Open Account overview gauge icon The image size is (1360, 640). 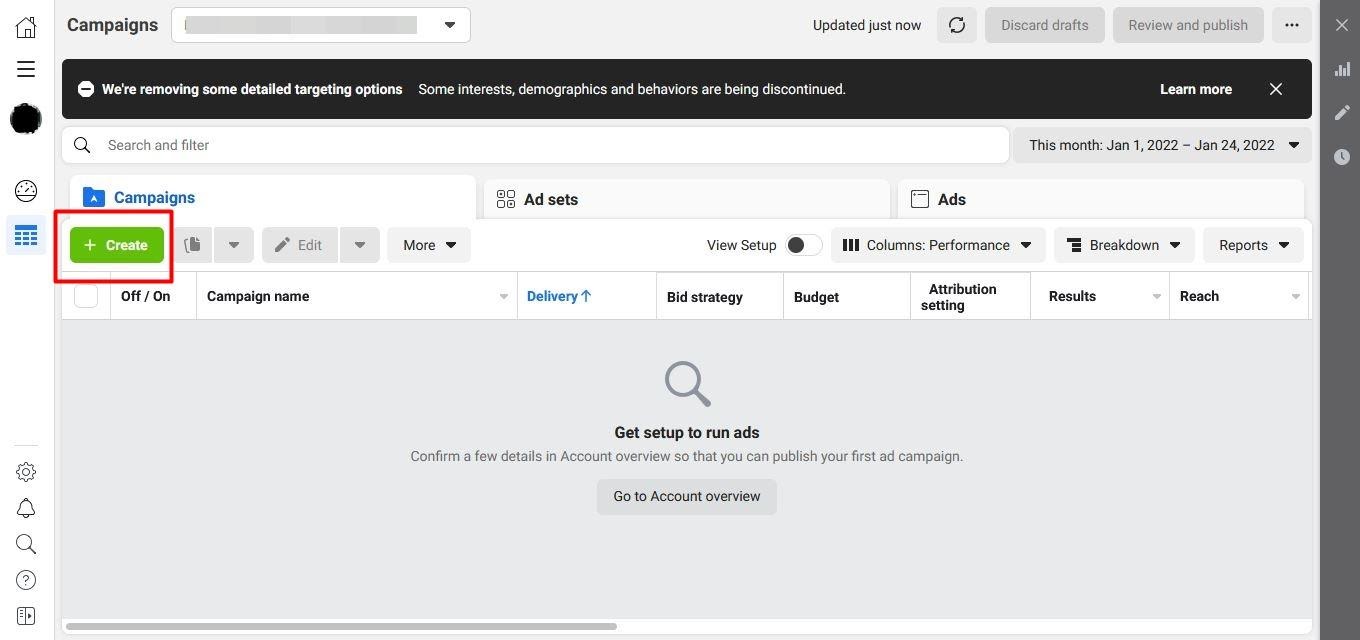click(26, 190)
